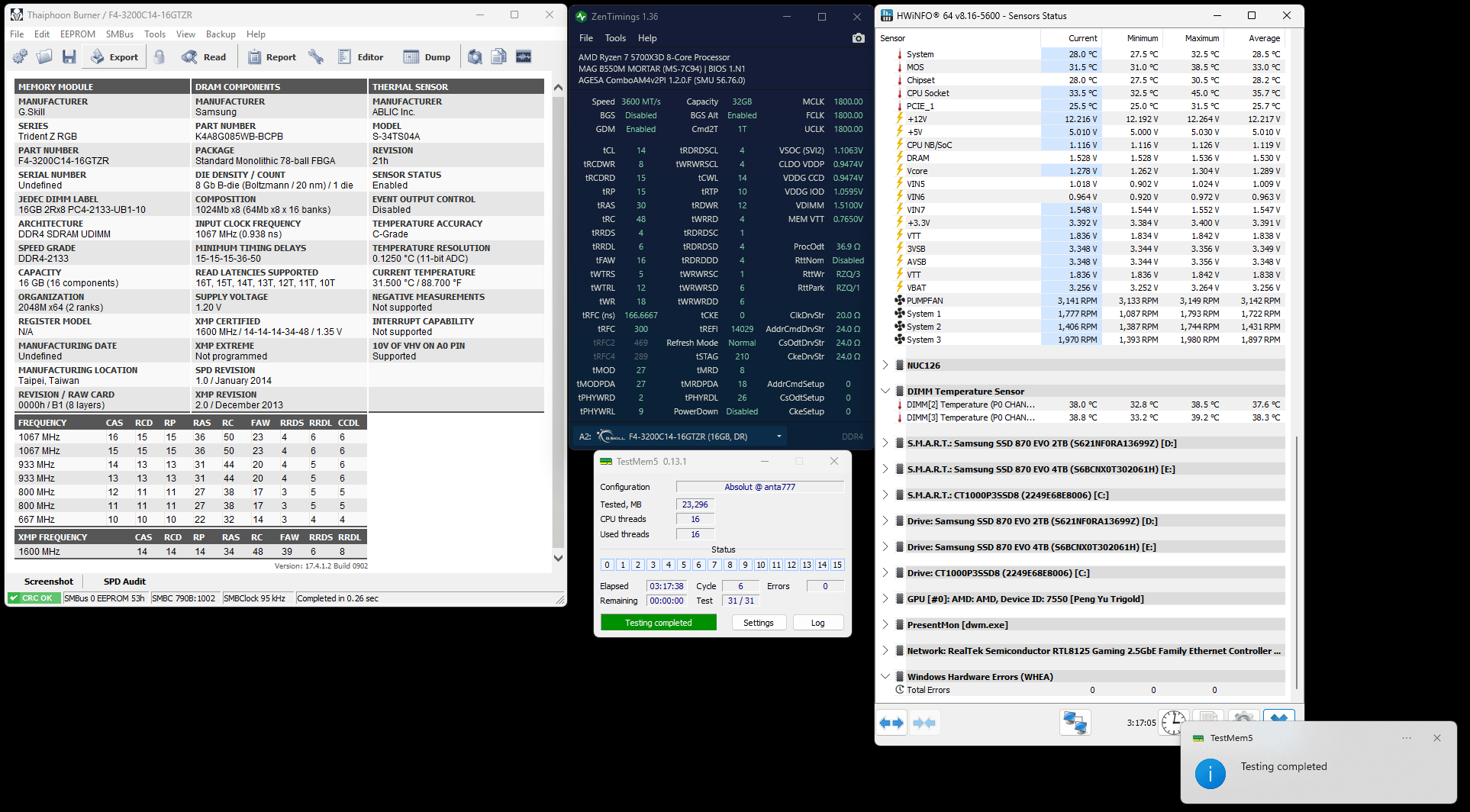Click the Dump toolbar button
The height and width of the screenshot is (812, 1470).
(x=427, y=57)
